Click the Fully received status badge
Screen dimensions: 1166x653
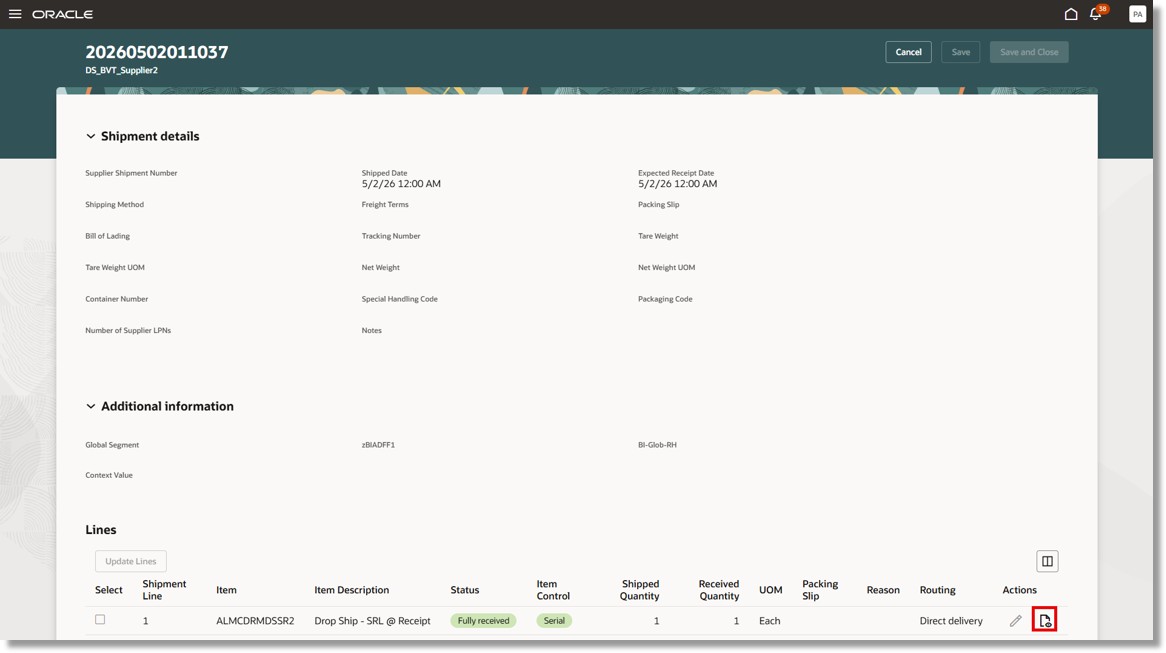point(483,620)
